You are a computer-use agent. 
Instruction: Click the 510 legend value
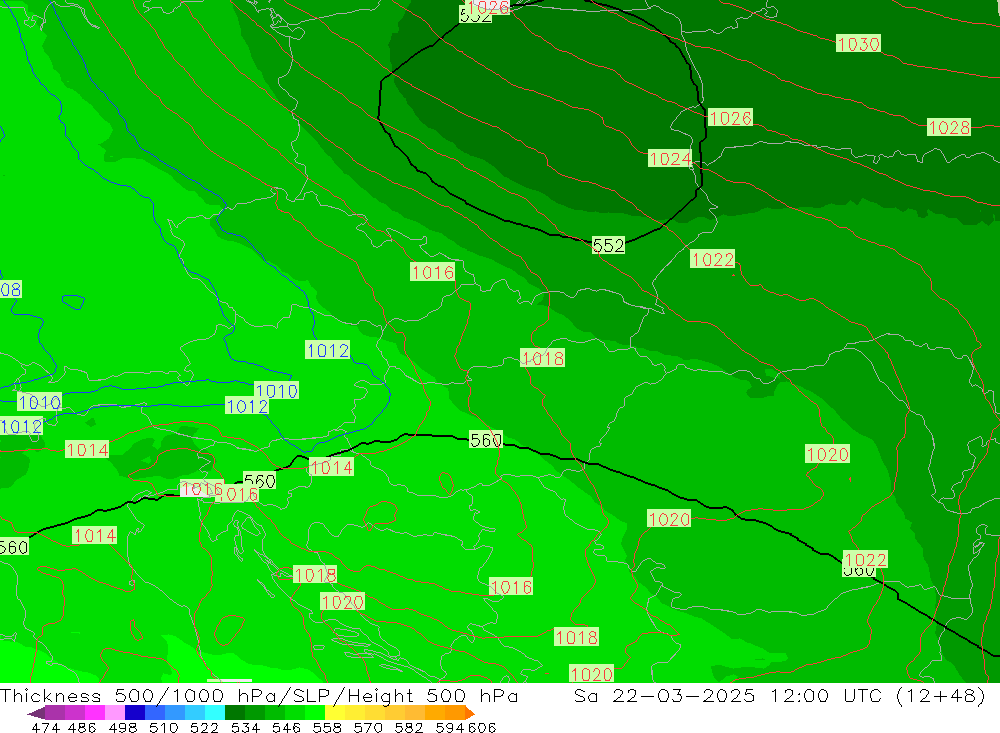163,727
